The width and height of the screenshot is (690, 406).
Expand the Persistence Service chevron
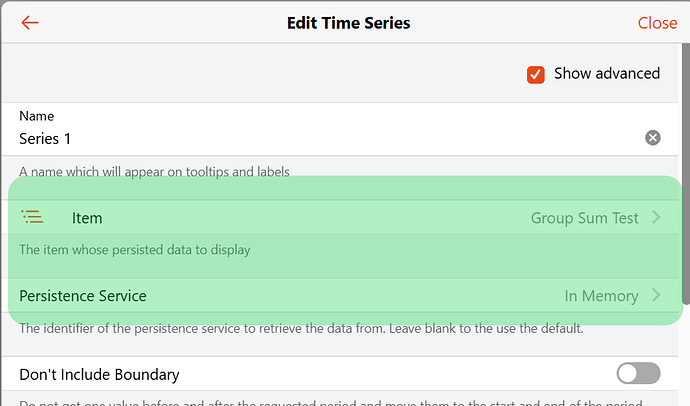click(x=656, y=296)
